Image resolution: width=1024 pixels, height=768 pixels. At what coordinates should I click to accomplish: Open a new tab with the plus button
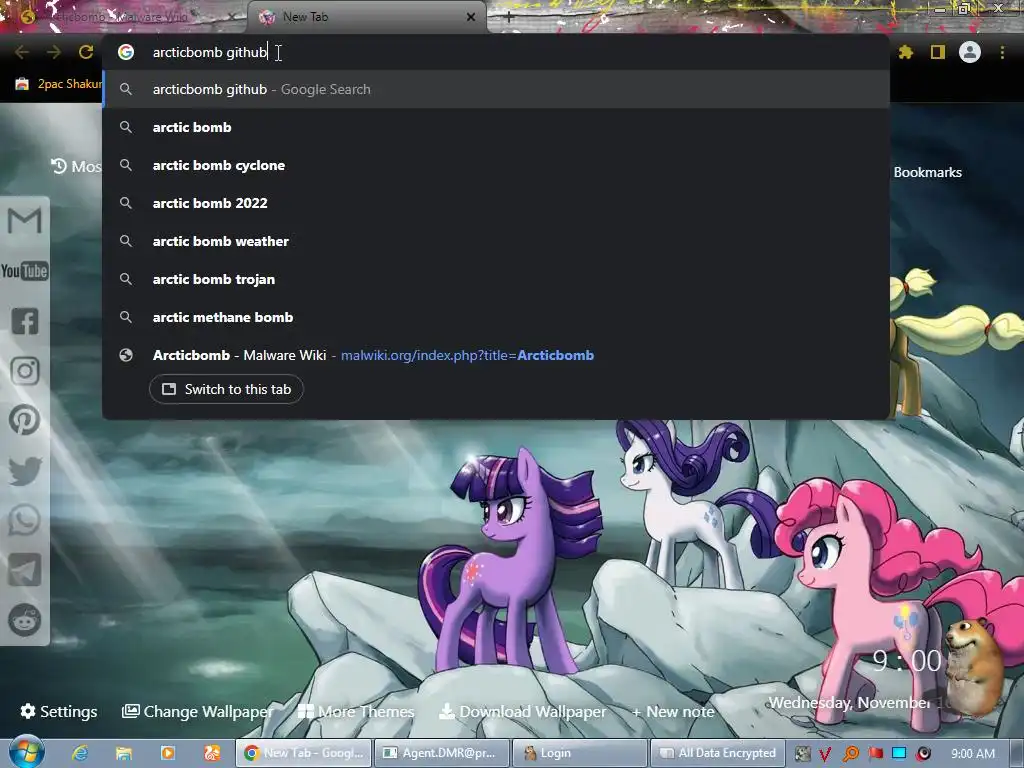click(509, 18)
